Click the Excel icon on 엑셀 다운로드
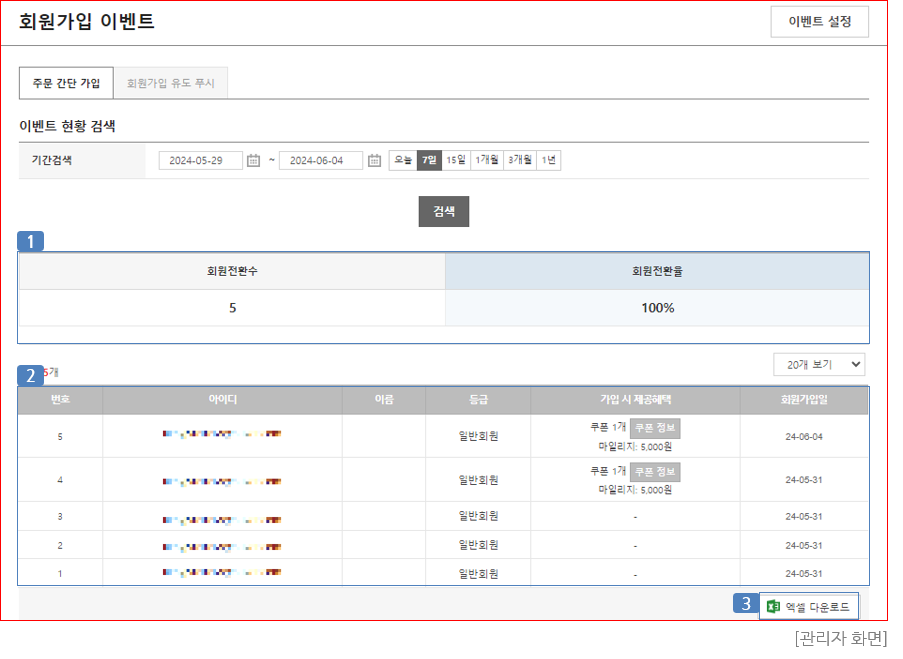 click(773, 606)
